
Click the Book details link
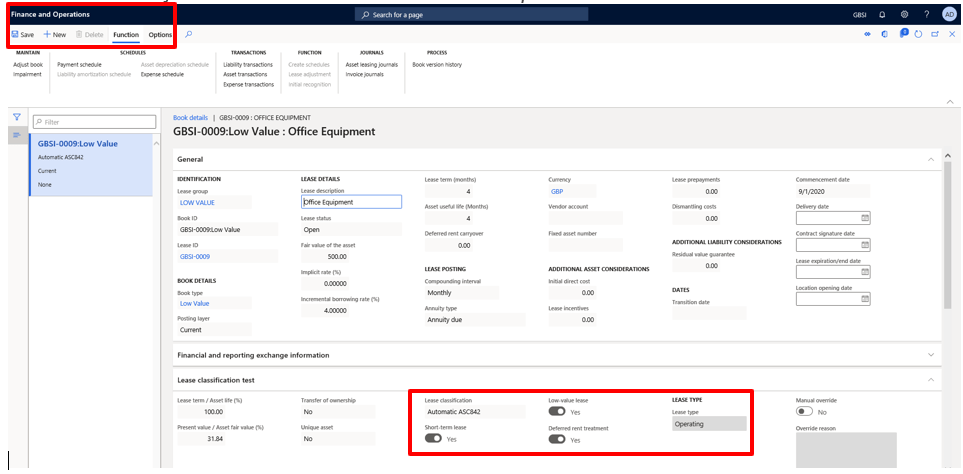tap(190, 118)
